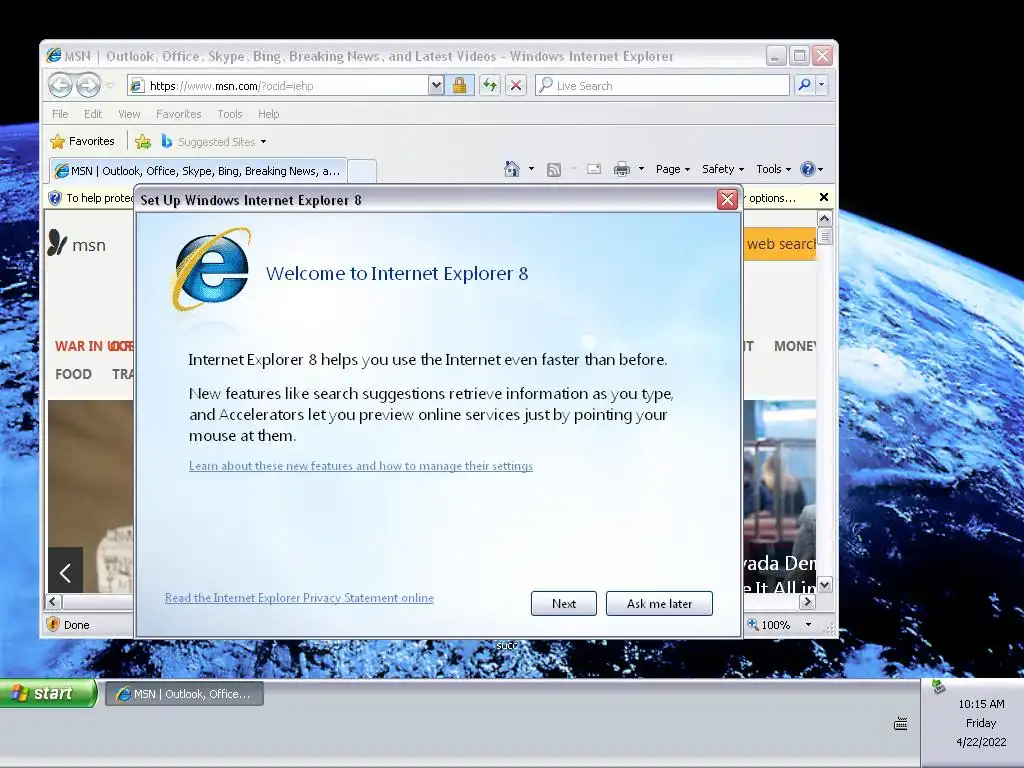Viewport: 1024px width, 768px height.
Task: Open the Safety command bar menu
Action: tap(722, 169)
